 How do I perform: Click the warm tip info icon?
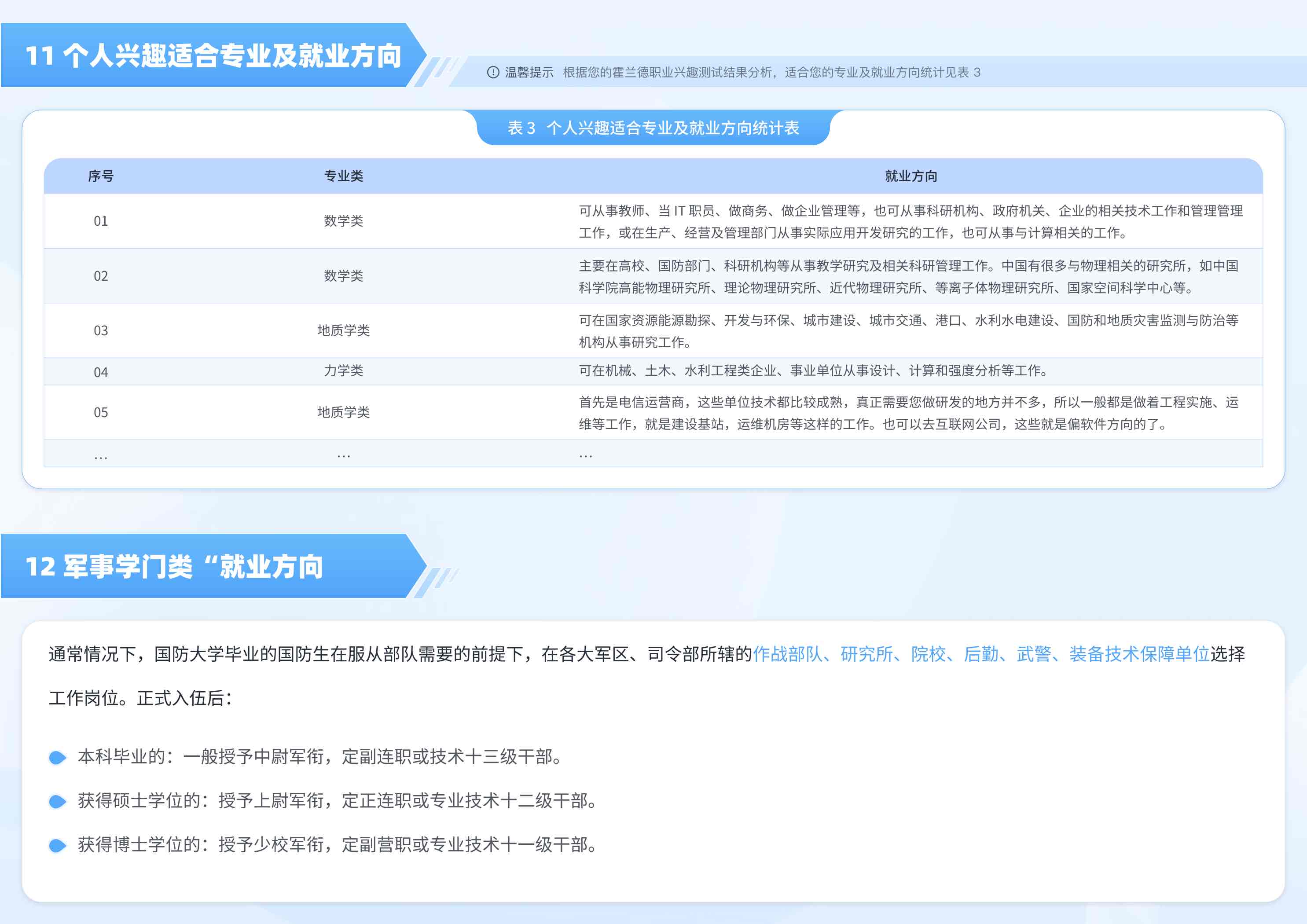(x=493, y=72)
